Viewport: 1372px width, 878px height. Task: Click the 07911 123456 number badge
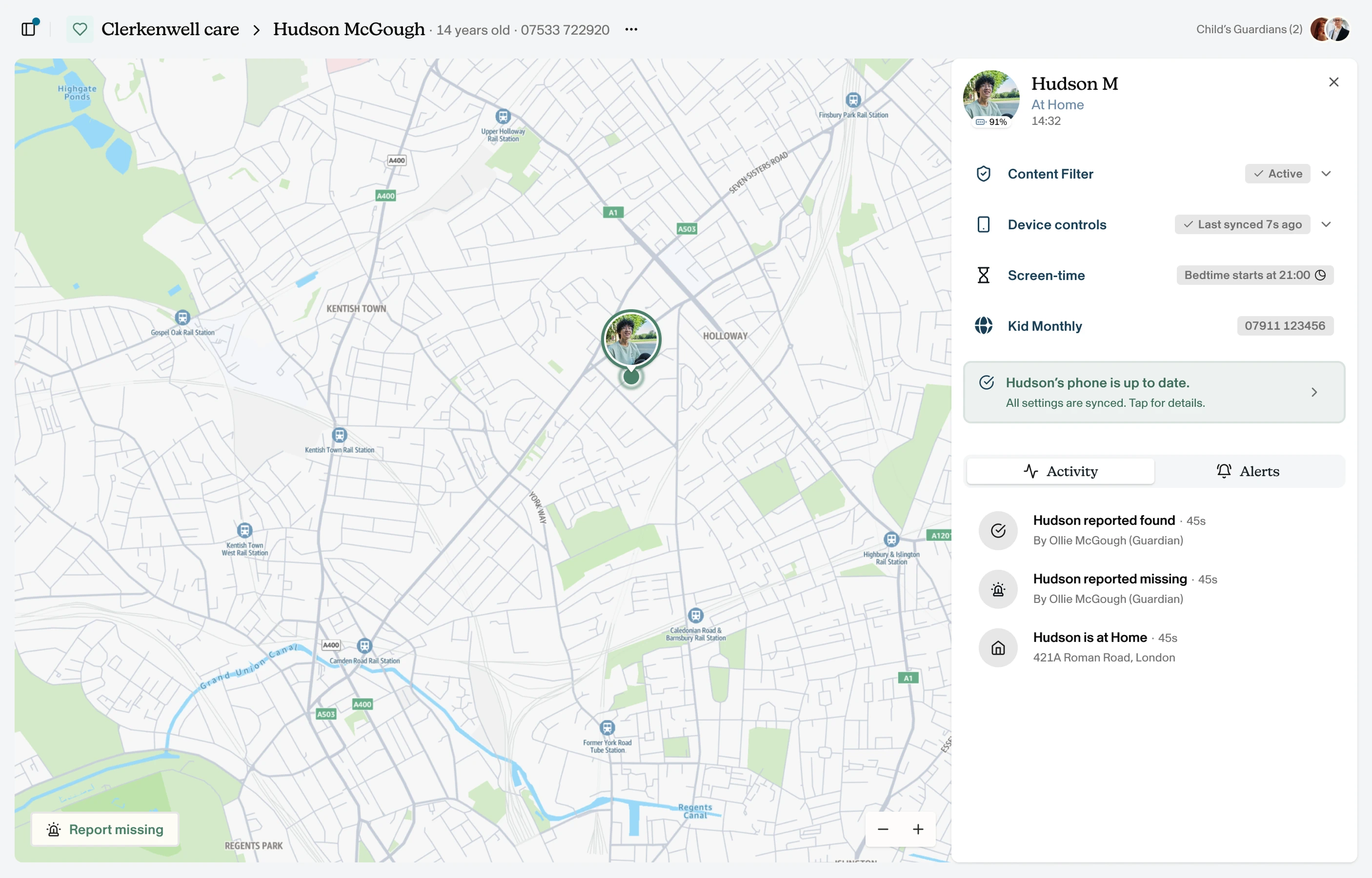pos(1285,325)
